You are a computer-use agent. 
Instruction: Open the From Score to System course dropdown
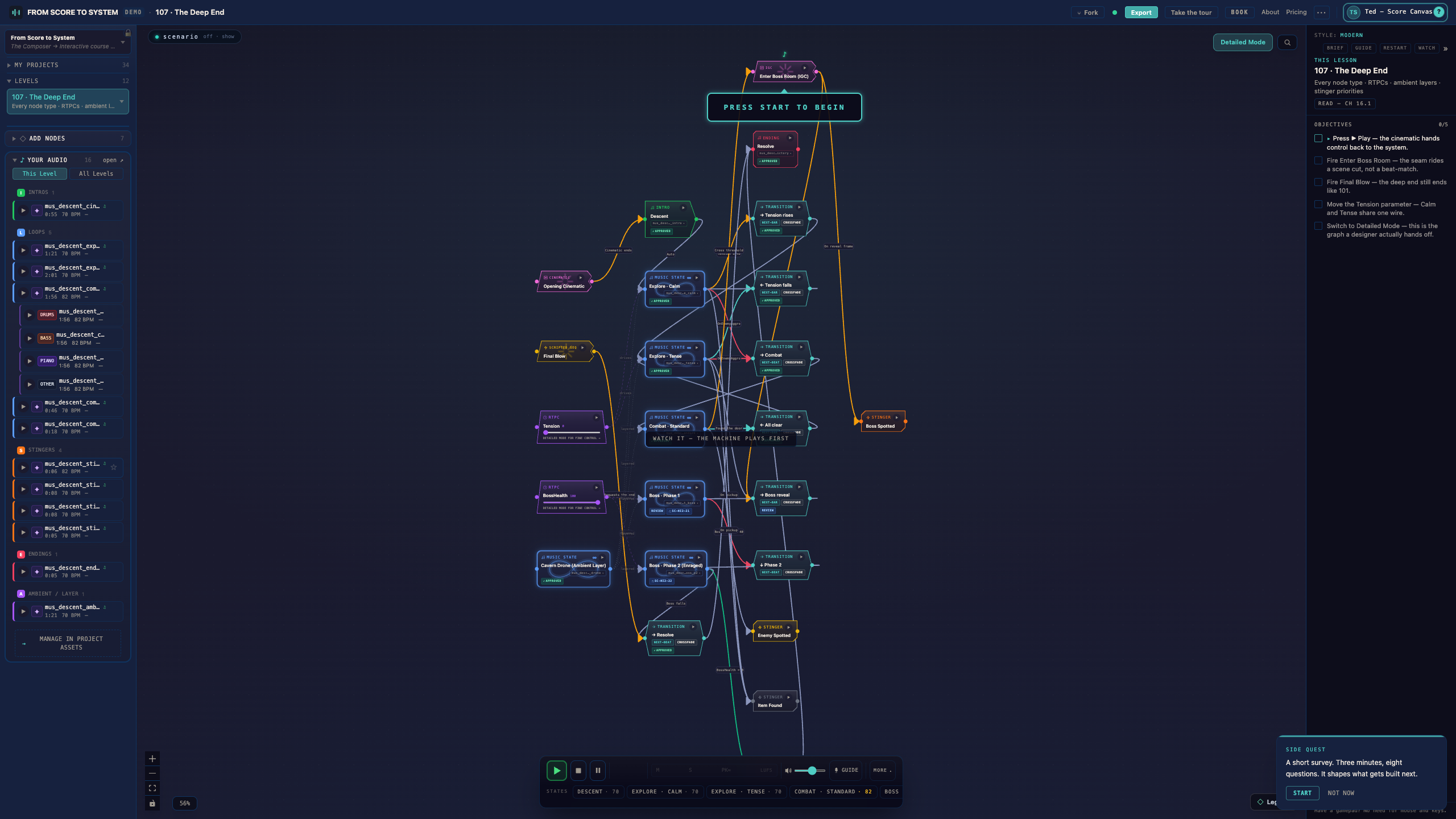[x=68, y=42]
